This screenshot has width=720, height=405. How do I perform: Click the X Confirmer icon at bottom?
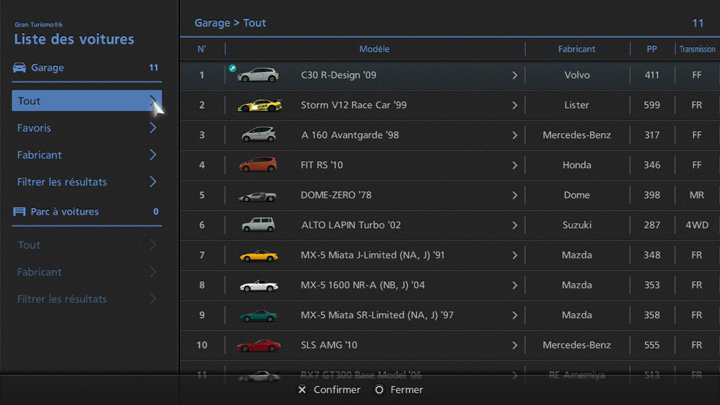click(x=302, y=390)
